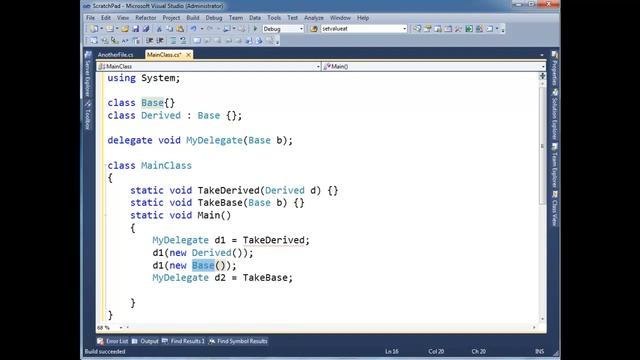
Task: Expand the Toolbox side tab
Action: pyautogui.click(x=88, y=116)
